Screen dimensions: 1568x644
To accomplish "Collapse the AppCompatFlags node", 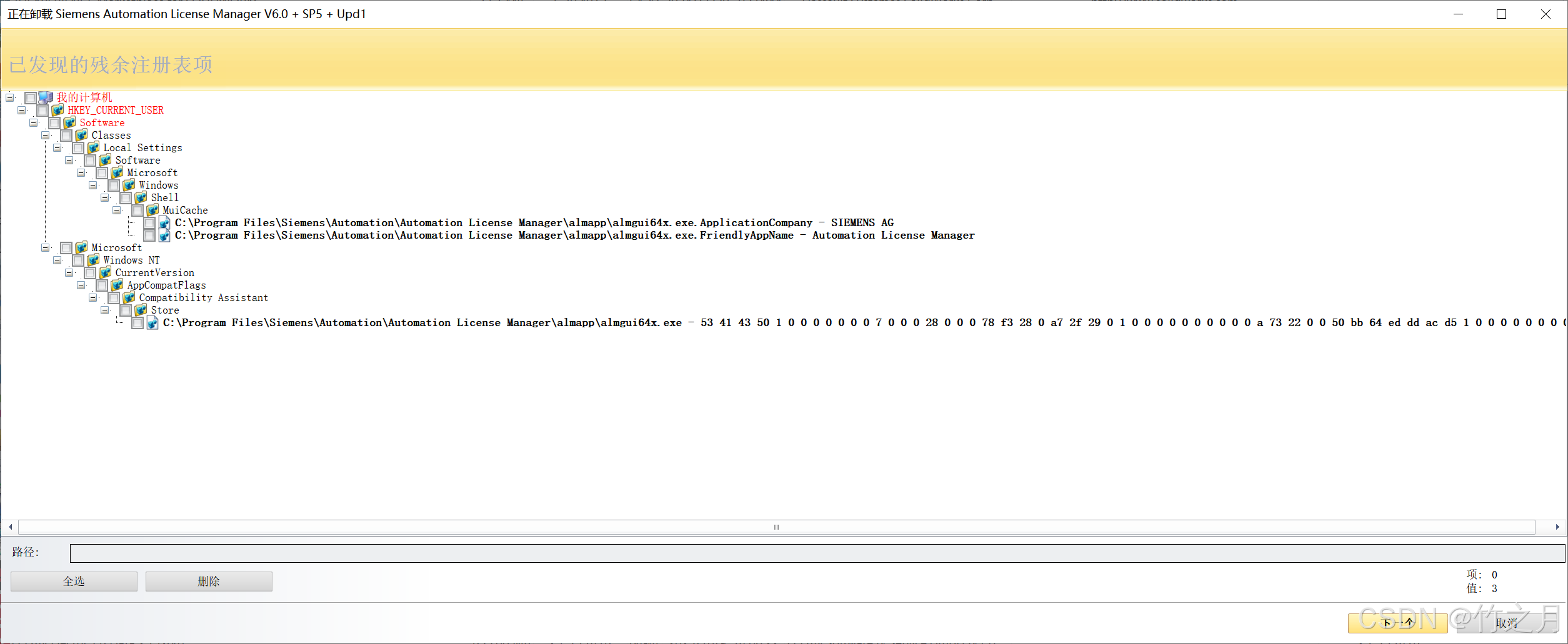I will point(81,285).
